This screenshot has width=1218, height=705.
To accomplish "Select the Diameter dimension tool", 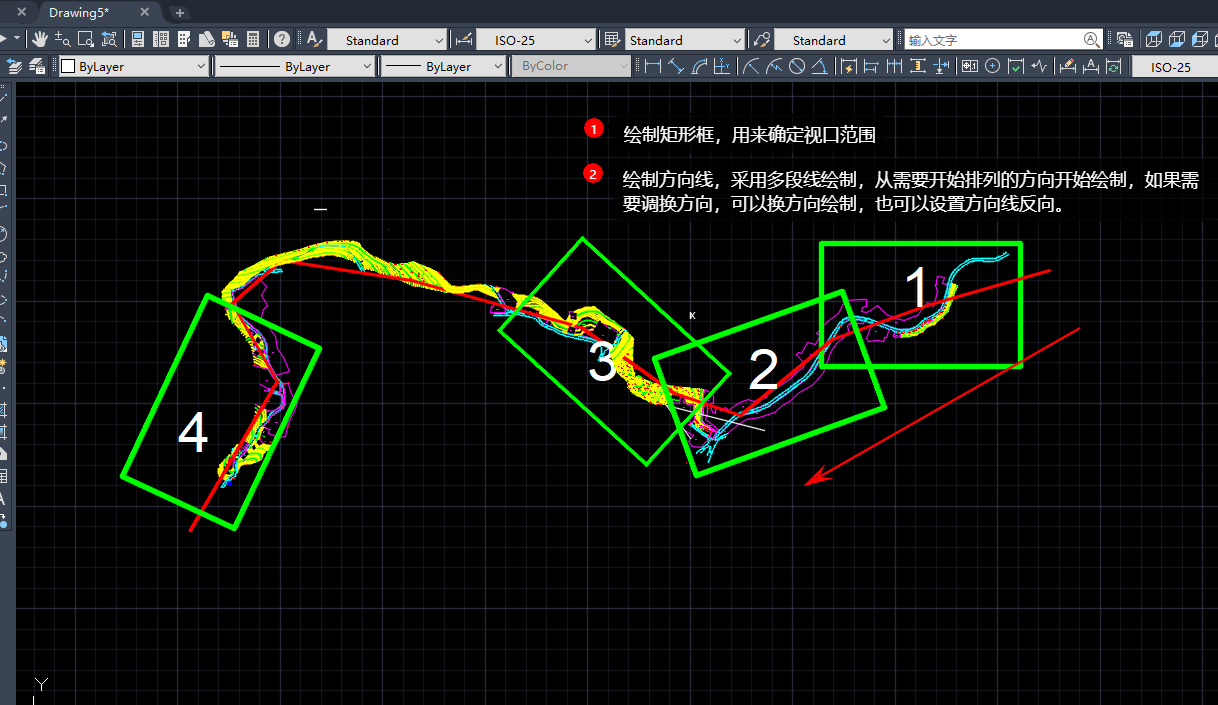I will pyautogui.click(x=797, y=66).
